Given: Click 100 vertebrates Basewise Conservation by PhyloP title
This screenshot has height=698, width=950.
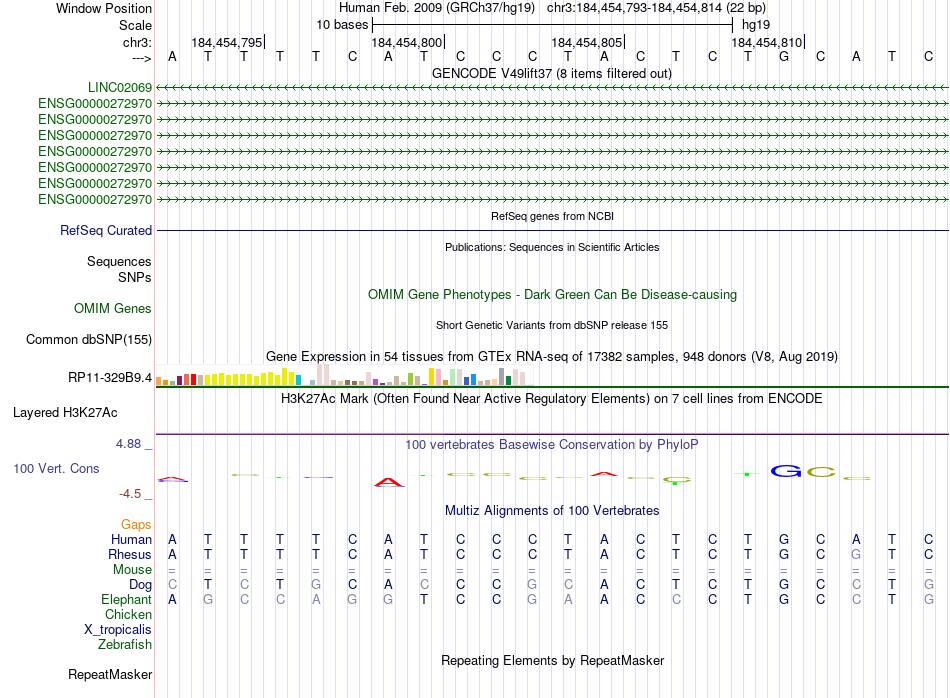Looking at the screenshot, I should tap(552, 445).
